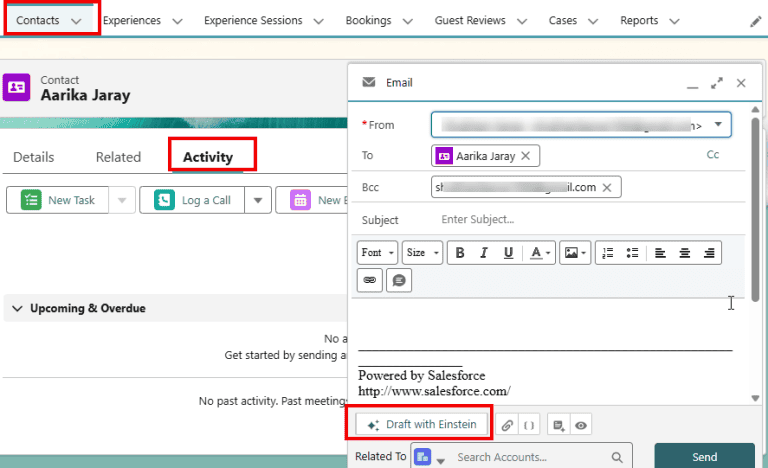The width and height of the screenshot is (768, 468).
Task: Open the text color picker
Action: coord(540,253)
